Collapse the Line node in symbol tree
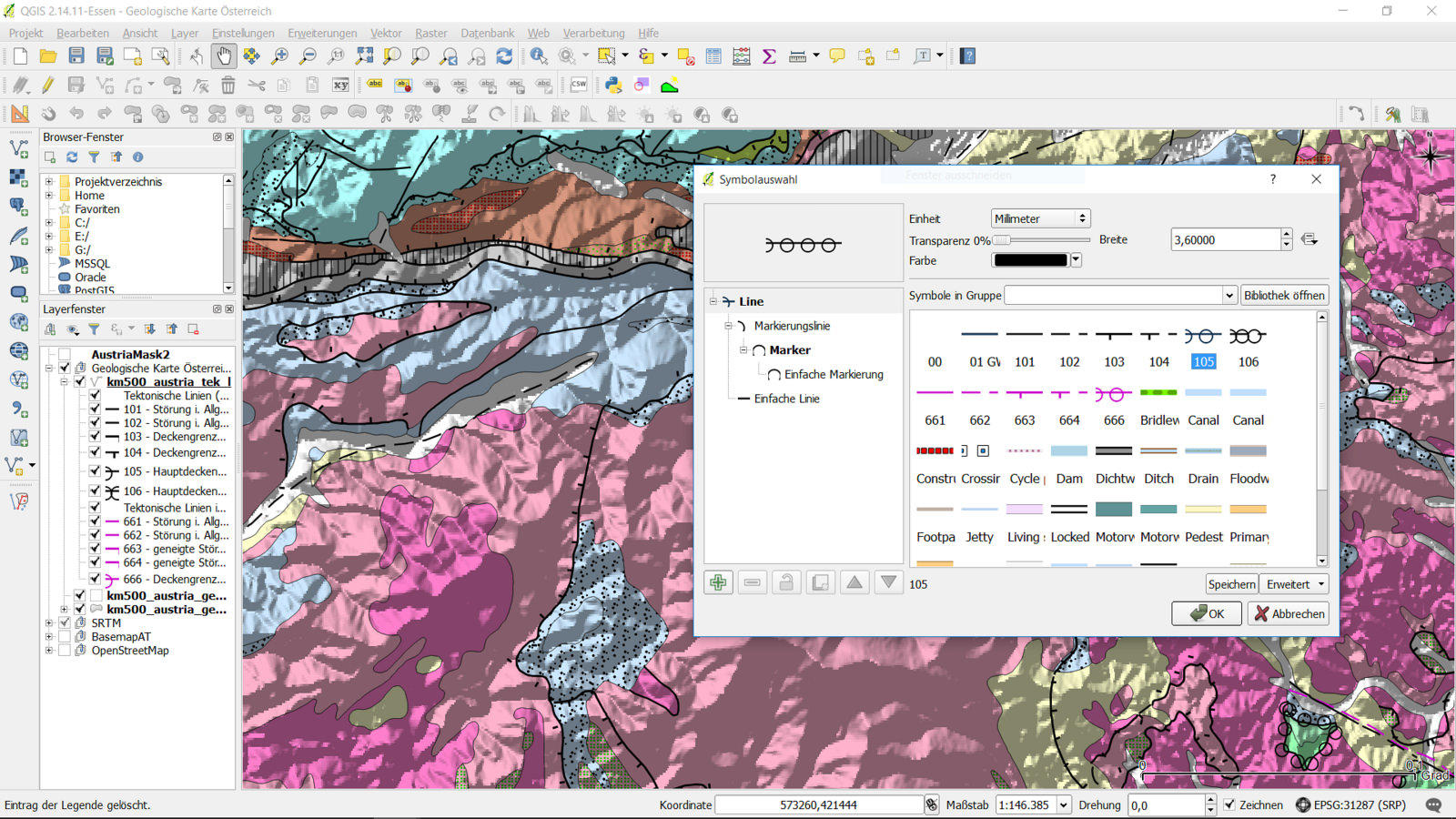 (x=713, y=301)
